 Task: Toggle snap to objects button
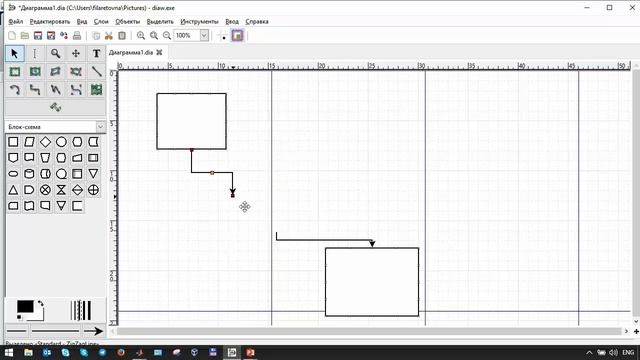238,36
